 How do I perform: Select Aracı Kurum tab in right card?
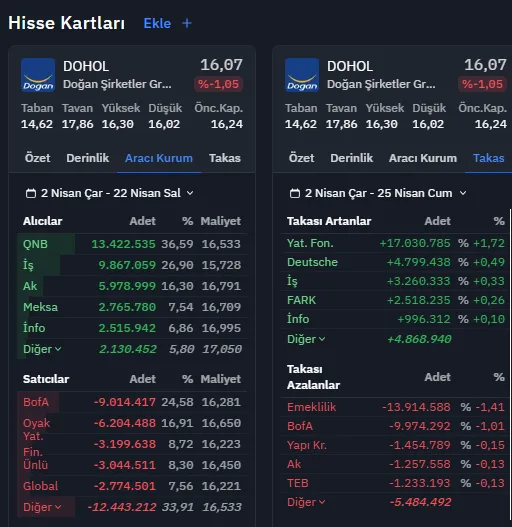coord(423,158)
